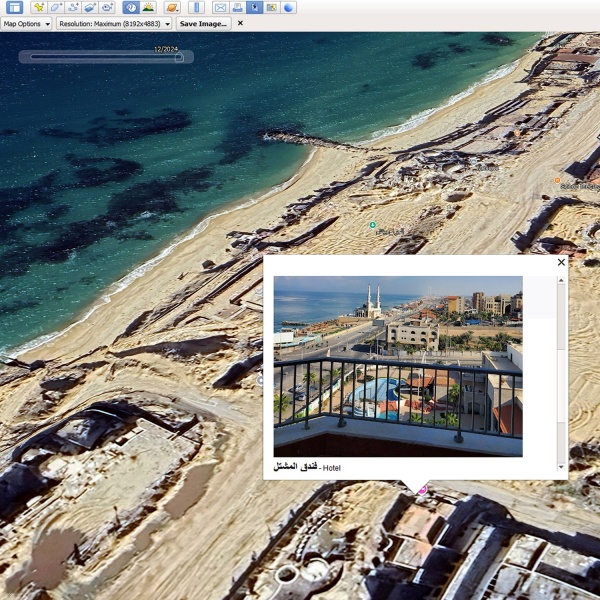Click the Add Placemark icon
This screenshot has width=600, height=600.
click(39, 7)
